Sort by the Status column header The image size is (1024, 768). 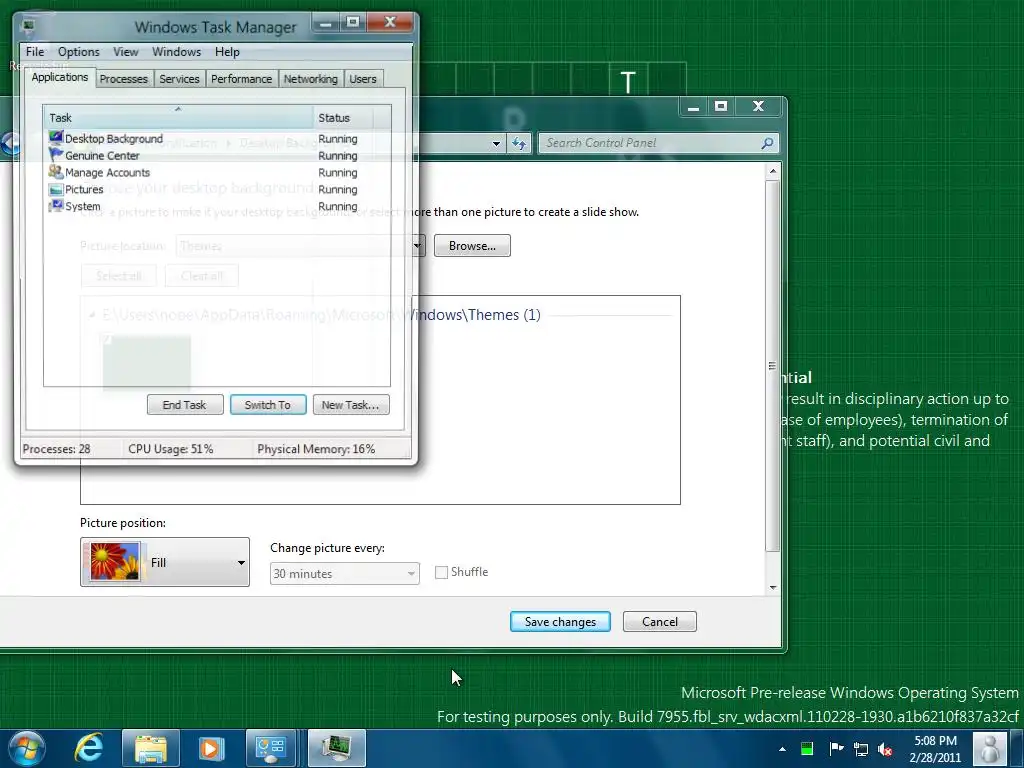tap(343, 118)
